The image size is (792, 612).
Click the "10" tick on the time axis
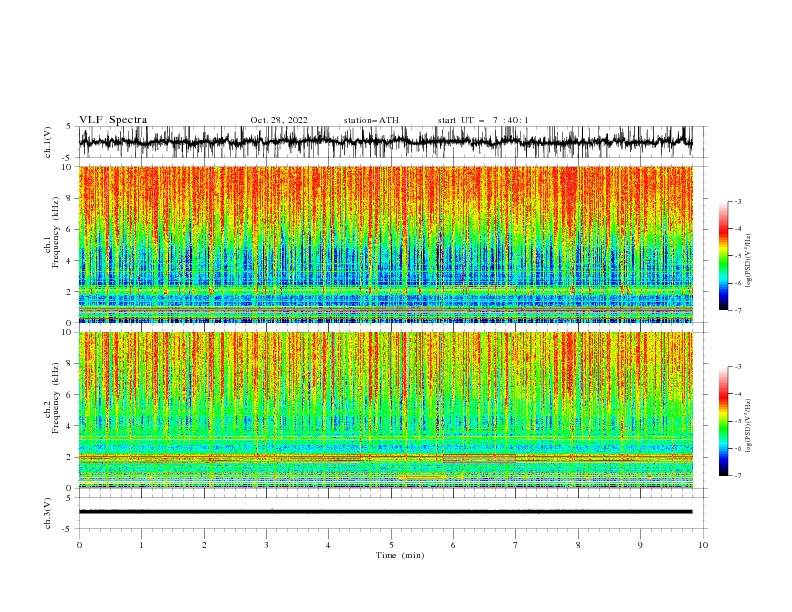coord(703,545)
